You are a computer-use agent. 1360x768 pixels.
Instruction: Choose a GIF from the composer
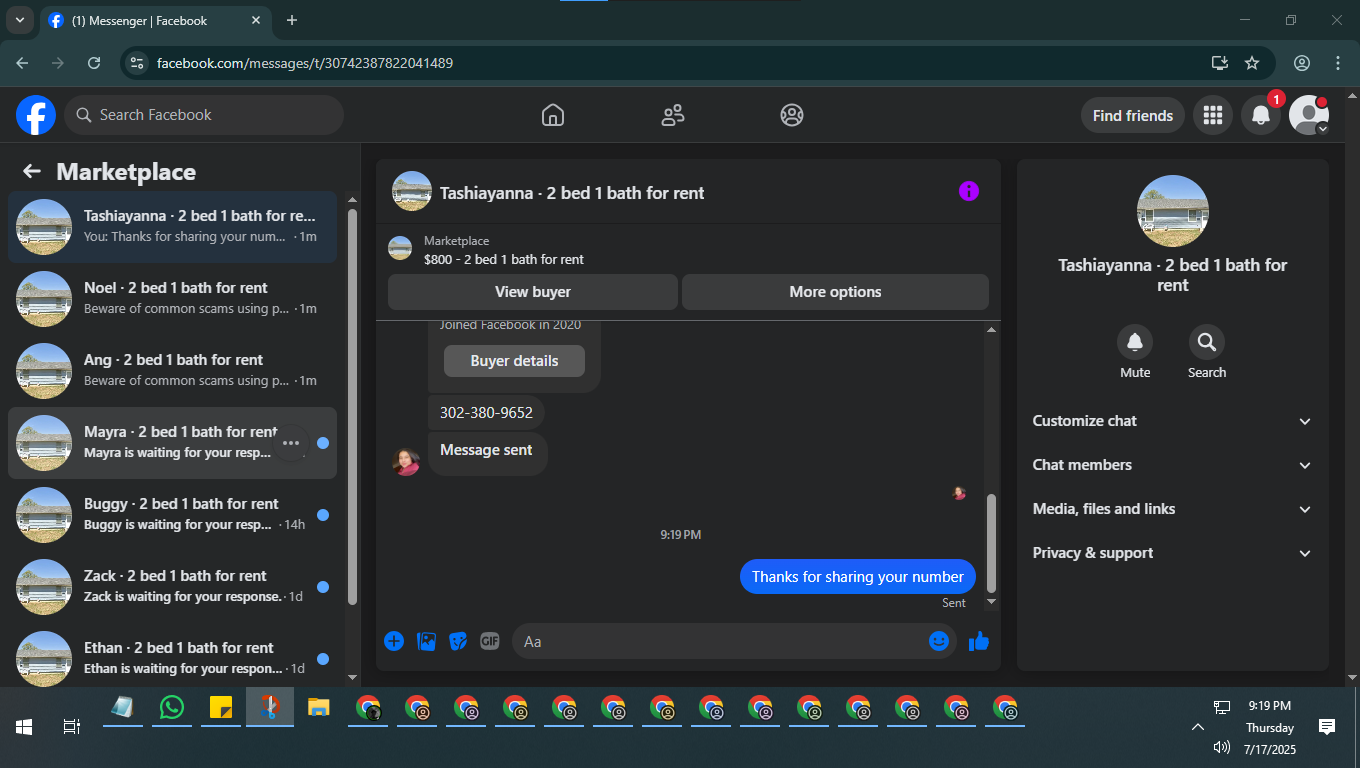click(489, 641)
